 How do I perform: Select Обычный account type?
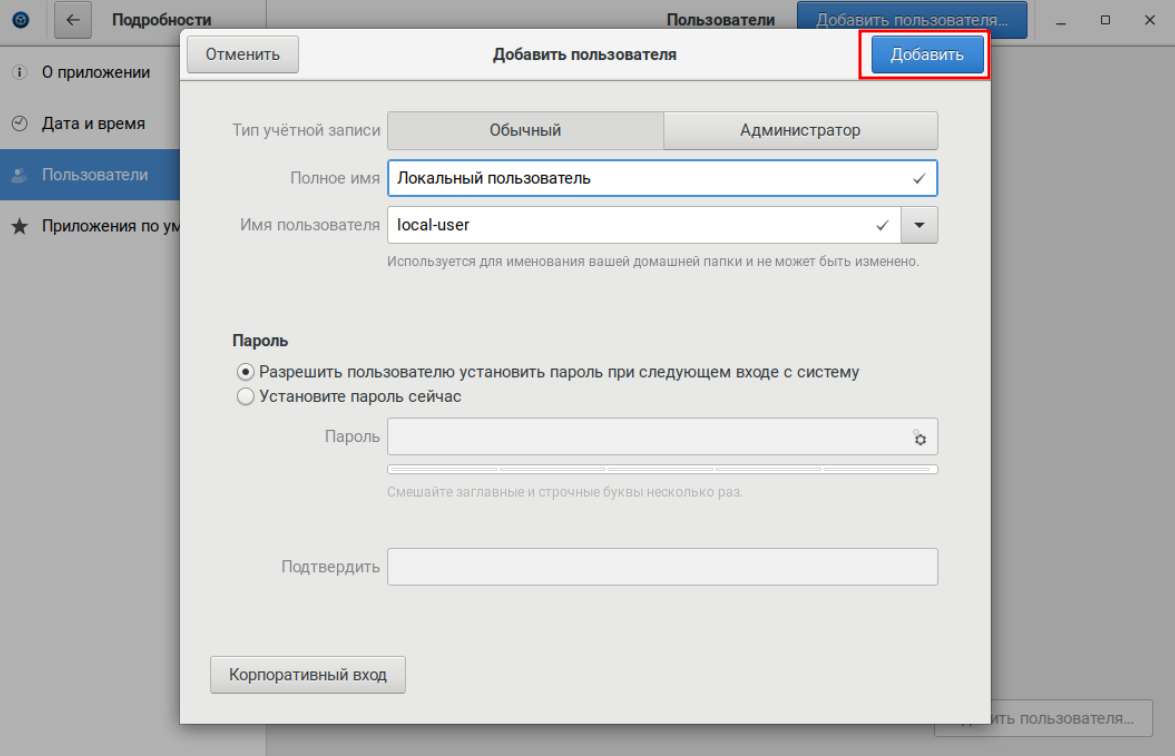pyautogui.click(x=525, y=130)
